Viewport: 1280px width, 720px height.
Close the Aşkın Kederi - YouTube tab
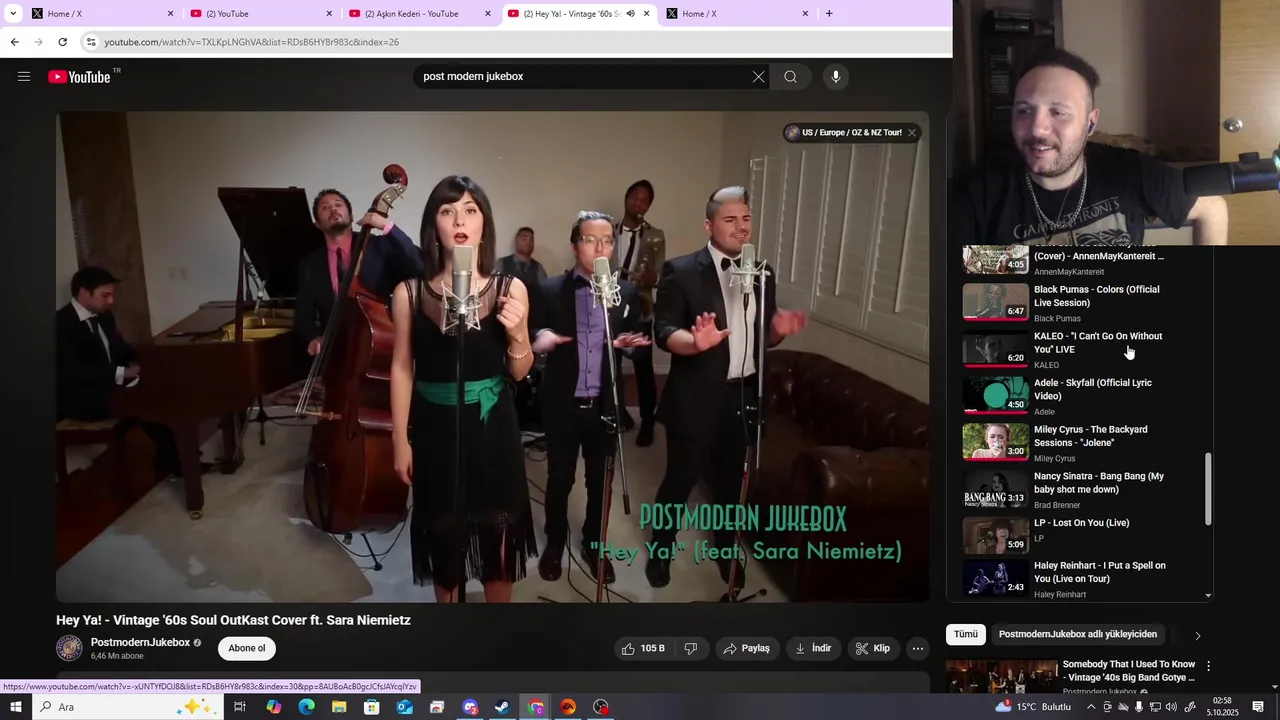(488, 13)
